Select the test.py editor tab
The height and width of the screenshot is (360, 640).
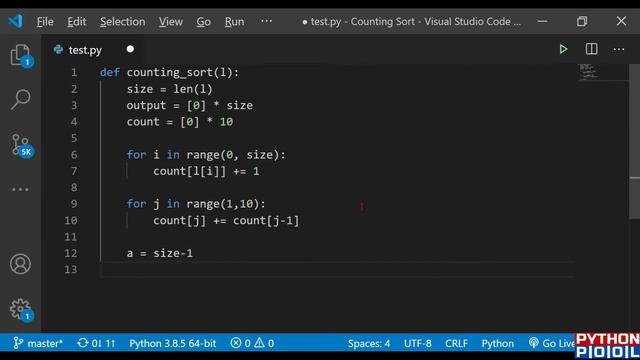85,50
